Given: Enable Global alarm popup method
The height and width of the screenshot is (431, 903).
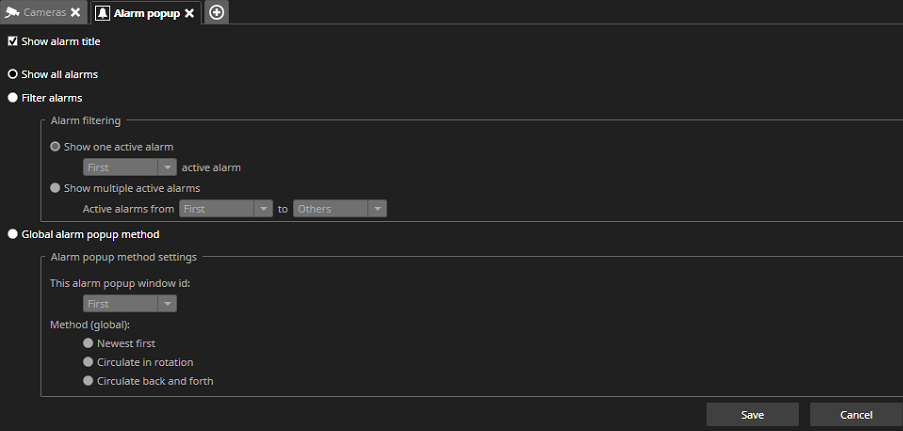Looking at the screenshot, I should (x=13, y=234).
